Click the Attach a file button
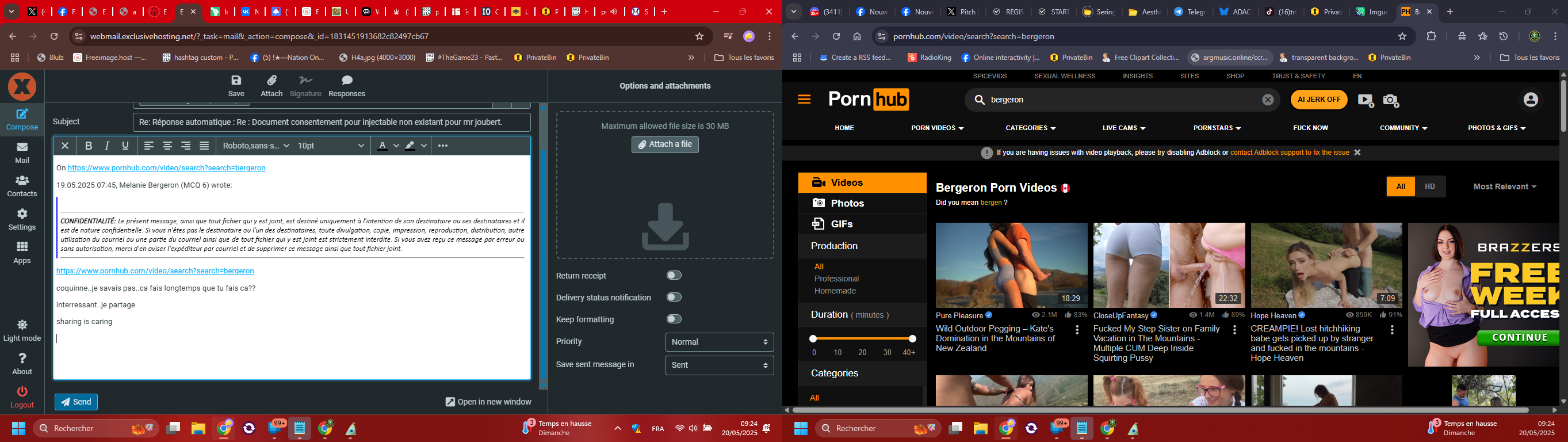The height and width of the screenshot is (442, 1568). tap(665, 145)
